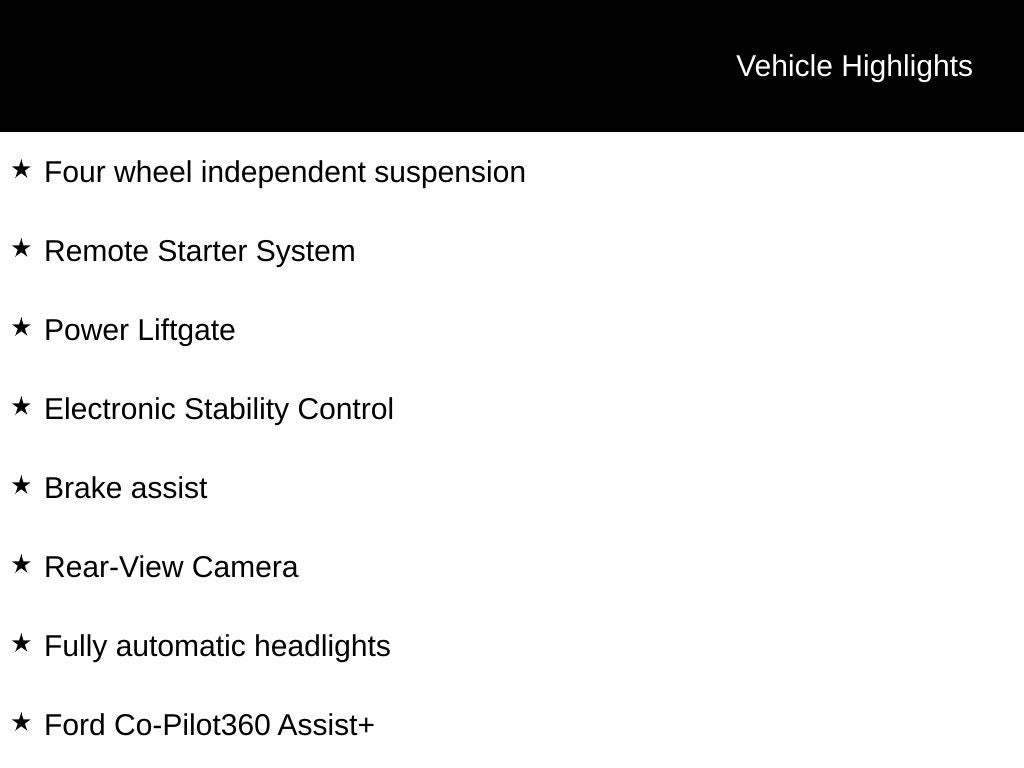Viewport: 1024px width, 768px height.
Task: Click the Electronic Stability Control entry
Action: 219,409
